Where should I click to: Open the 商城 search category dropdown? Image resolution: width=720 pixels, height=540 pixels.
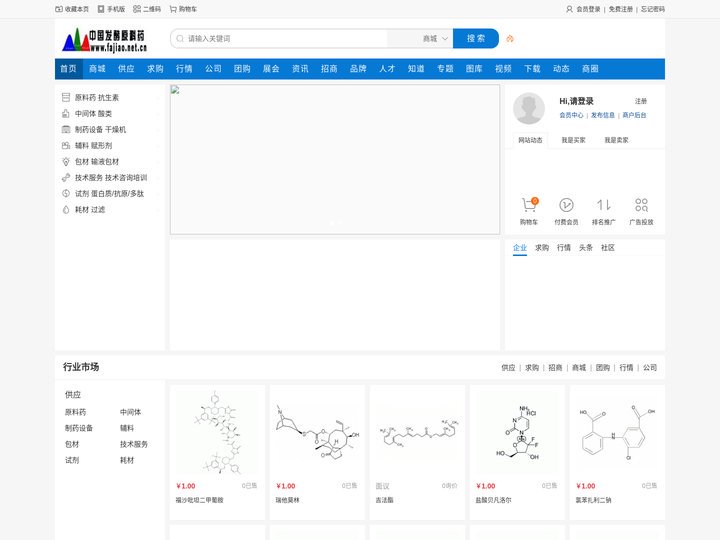(435, 39)
